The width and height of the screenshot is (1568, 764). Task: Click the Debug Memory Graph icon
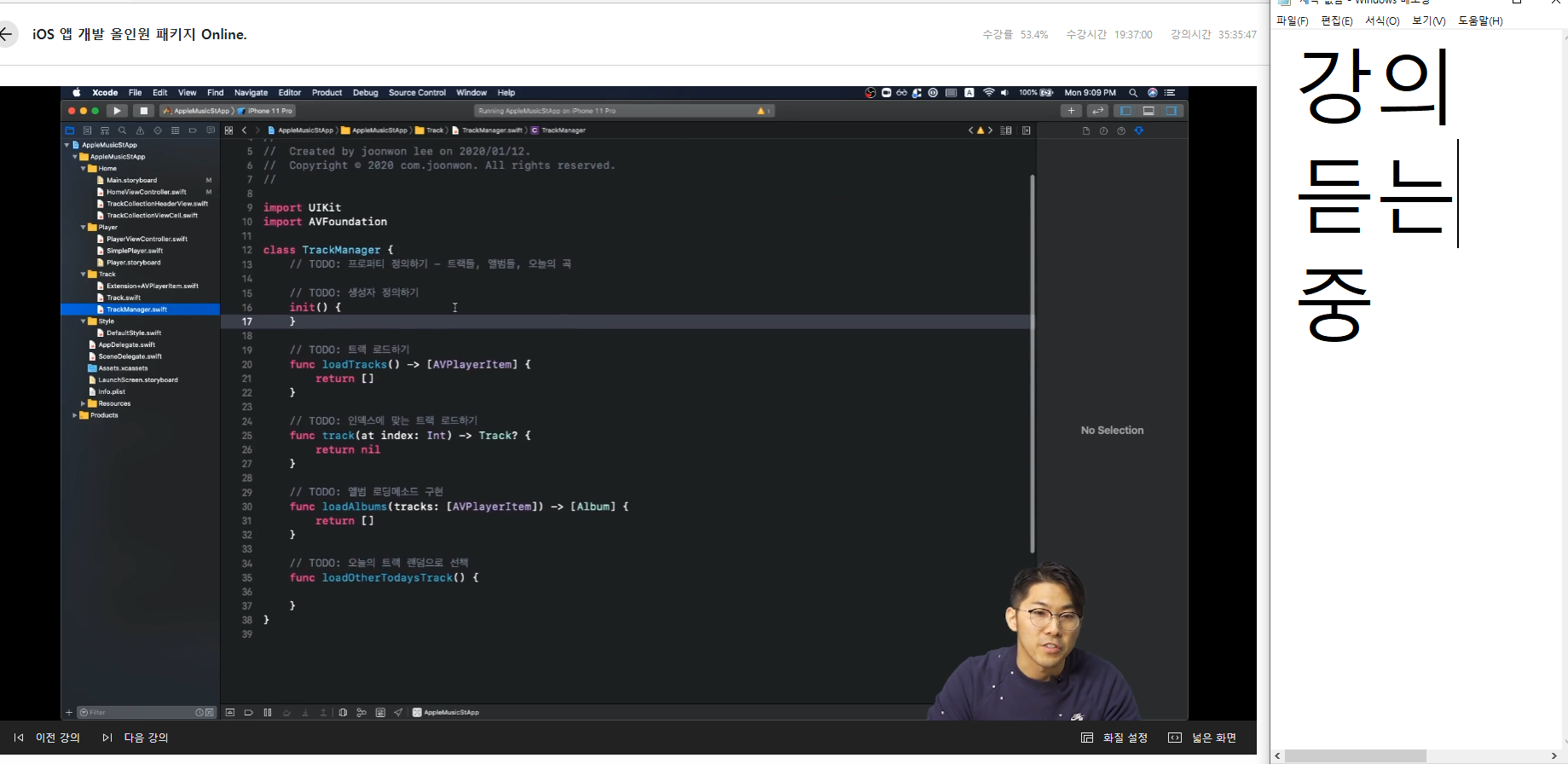(x=362, y=713)
